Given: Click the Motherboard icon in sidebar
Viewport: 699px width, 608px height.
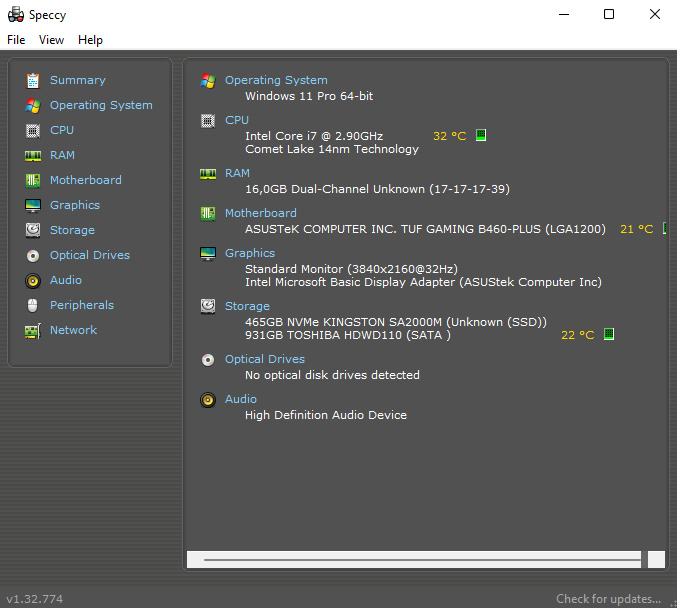Looking at the screenshot, I should pyautogui.click(x=33, y=181).
